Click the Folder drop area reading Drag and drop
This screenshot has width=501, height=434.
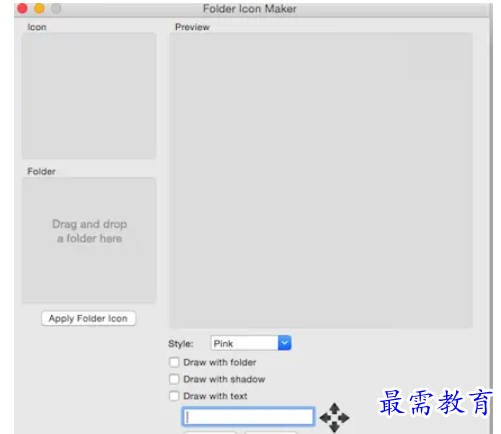coord(89,240)
